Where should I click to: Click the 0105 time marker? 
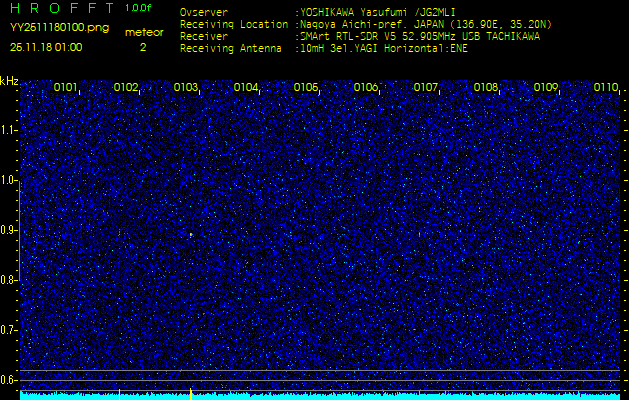[306, 88]
